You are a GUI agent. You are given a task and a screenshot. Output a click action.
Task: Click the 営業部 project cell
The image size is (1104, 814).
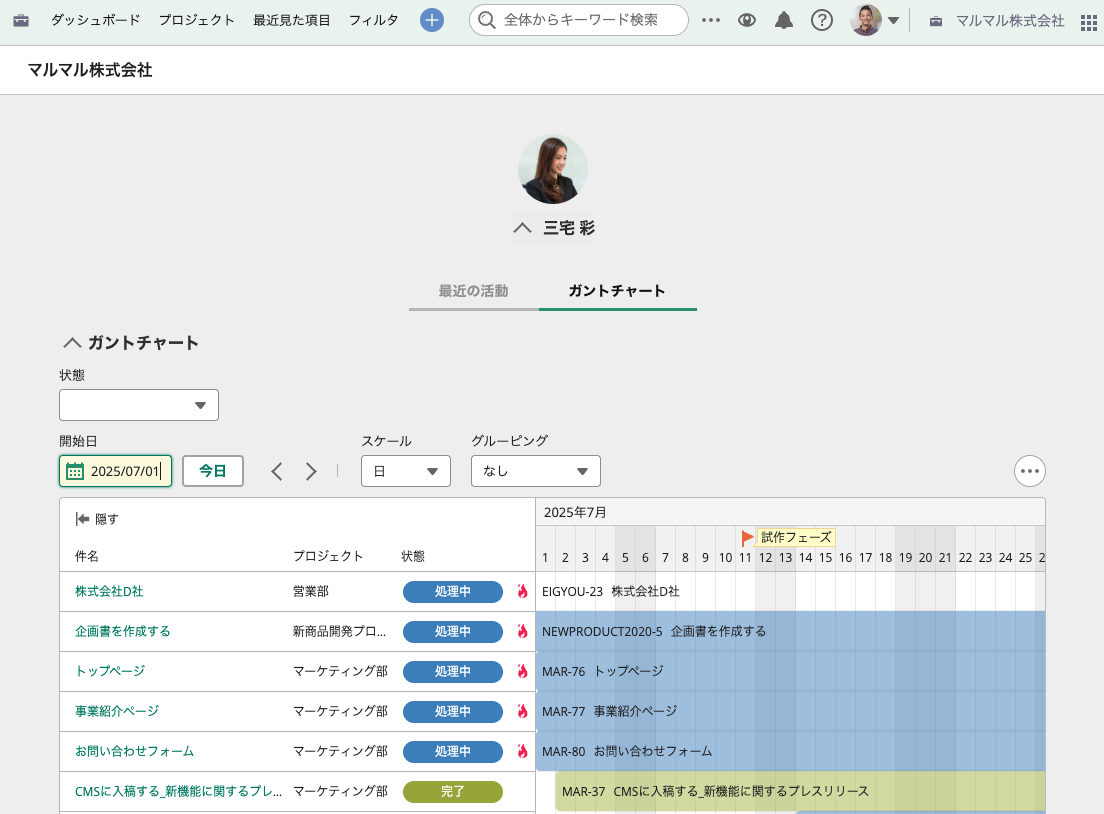coord(310,591)
